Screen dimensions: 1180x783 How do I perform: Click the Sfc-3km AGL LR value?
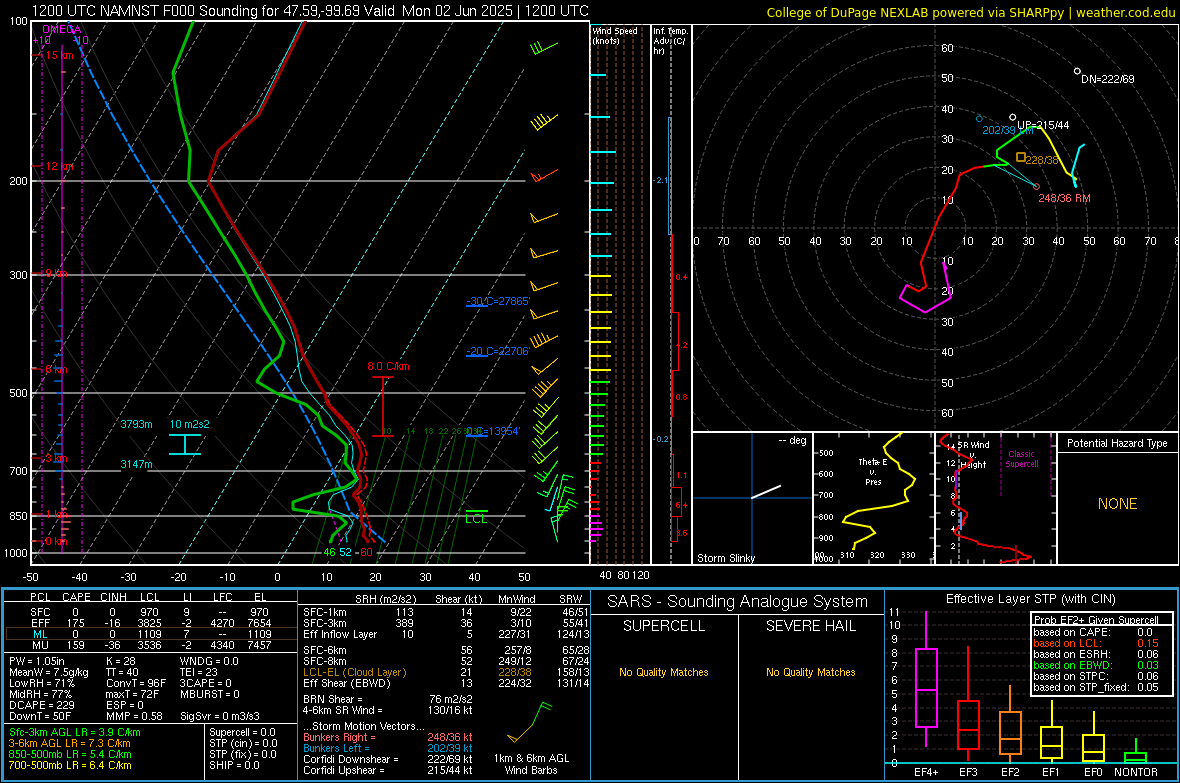(x=75, y=732)
